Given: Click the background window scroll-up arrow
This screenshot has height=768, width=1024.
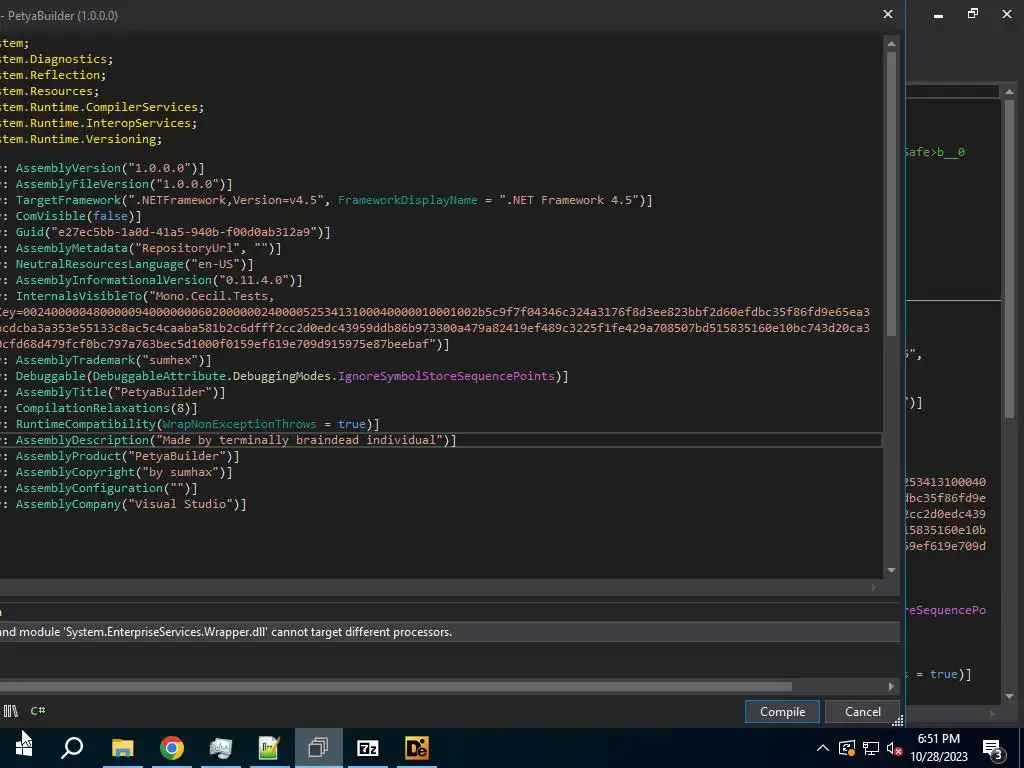Looking at the screenshot, I should pos(1010,92).
